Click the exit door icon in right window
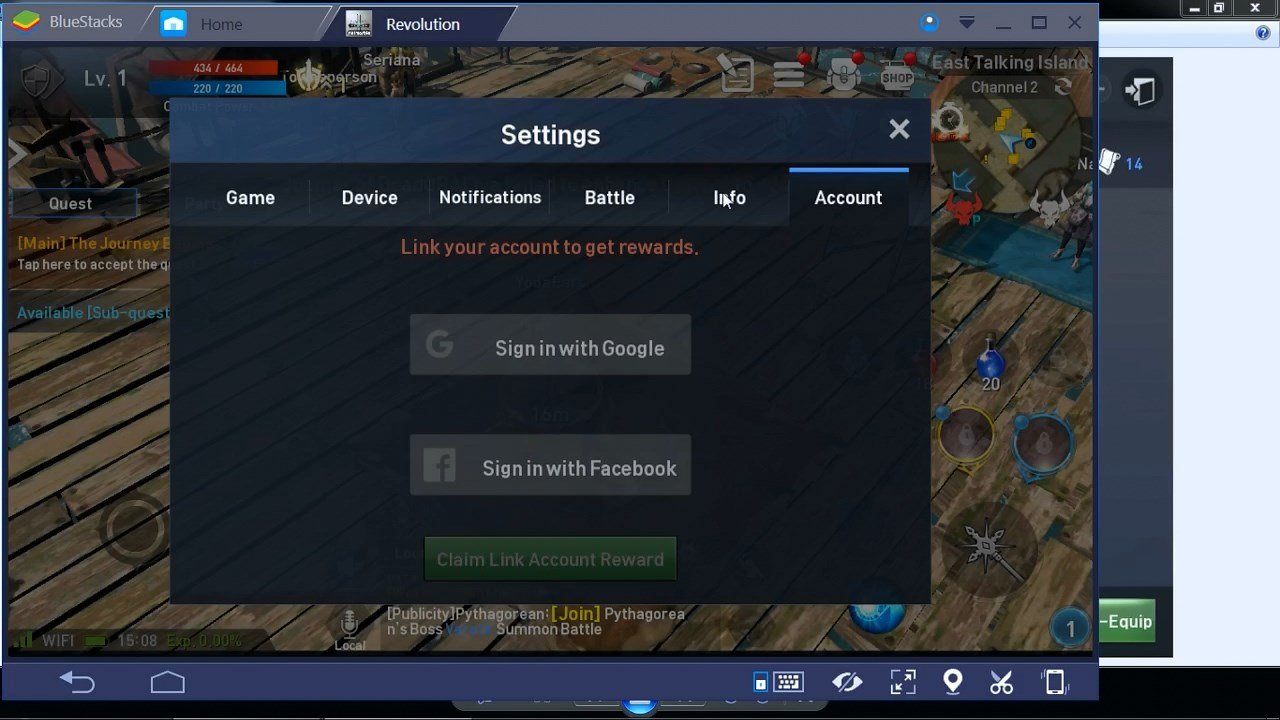 pos(1140,91)
